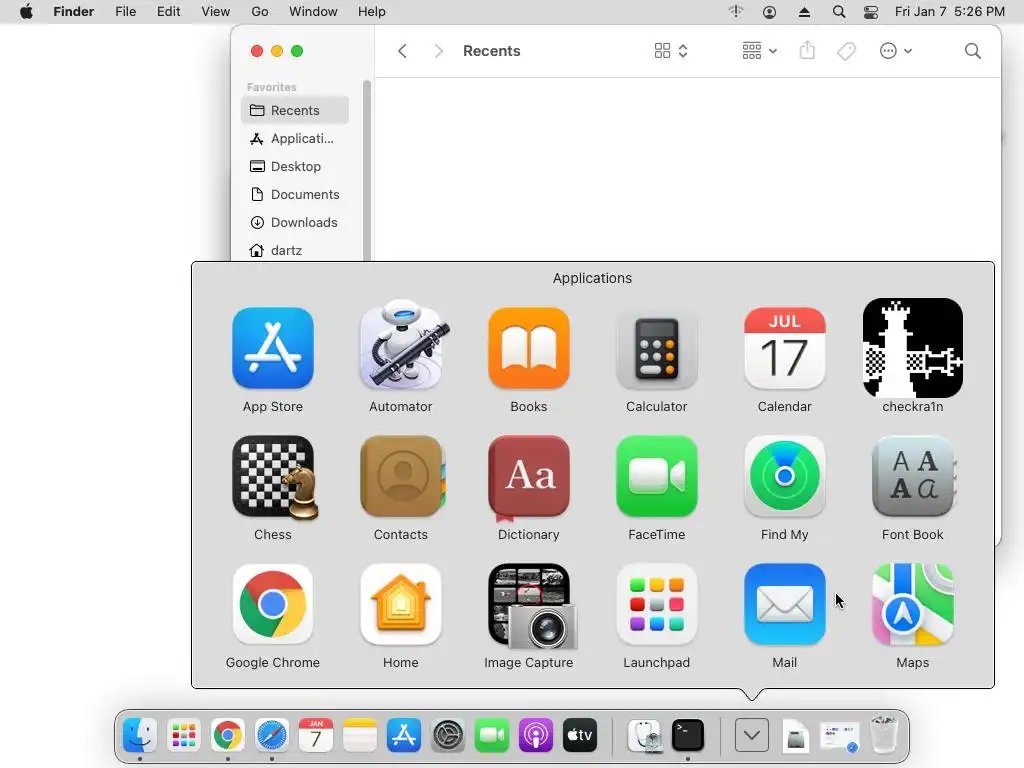Open the Find My app

pos(784,476)
